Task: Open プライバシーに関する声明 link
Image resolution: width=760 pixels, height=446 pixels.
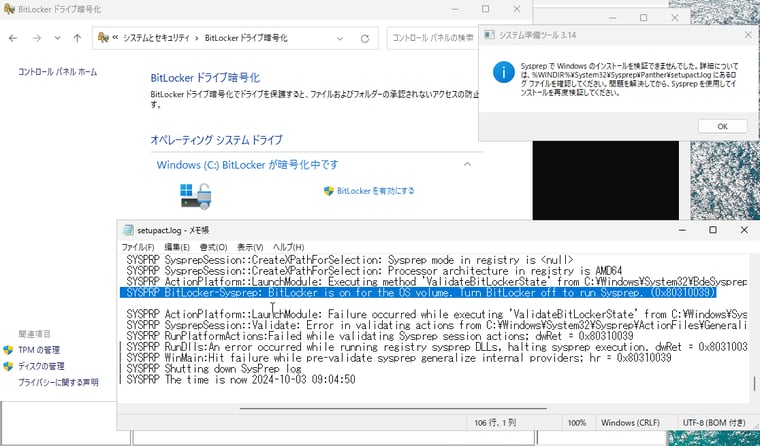Action: point(58,382)
